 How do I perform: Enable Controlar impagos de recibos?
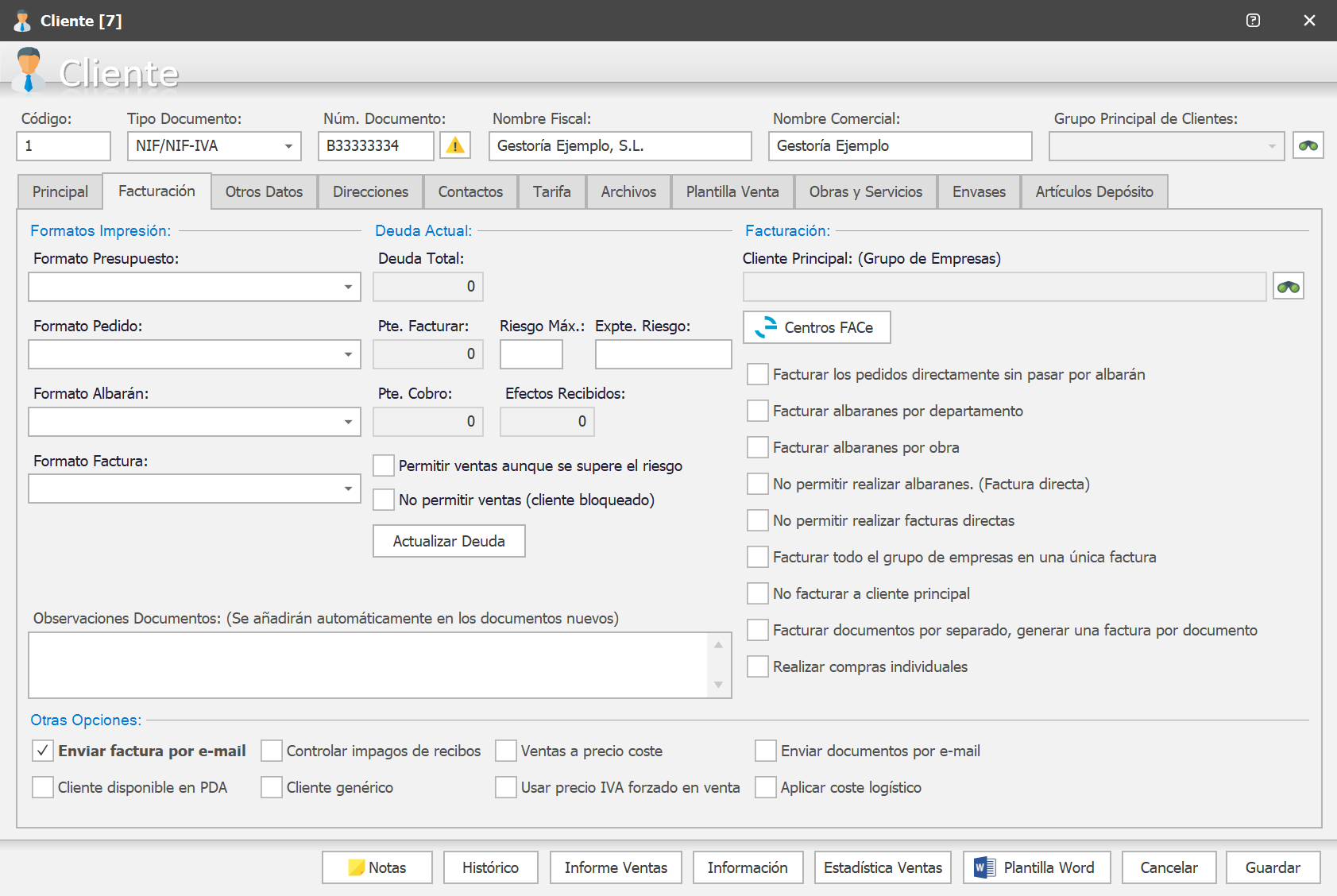pyautogui.click(x=272, y=751)
